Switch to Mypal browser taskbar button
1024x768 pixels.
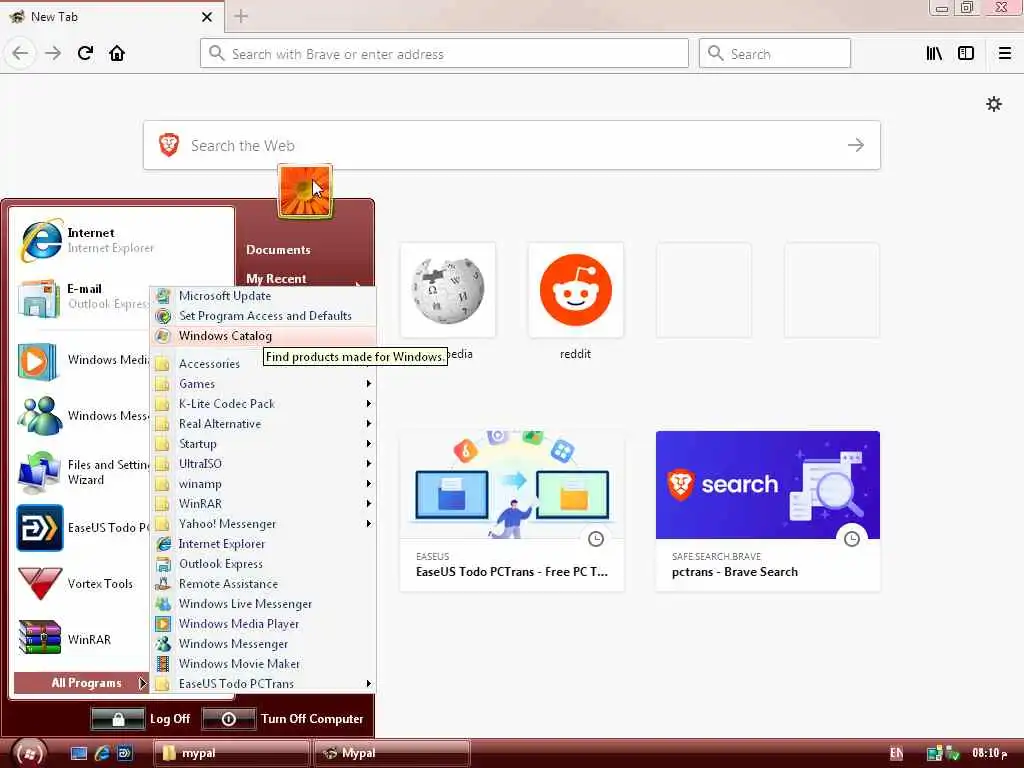392,754
